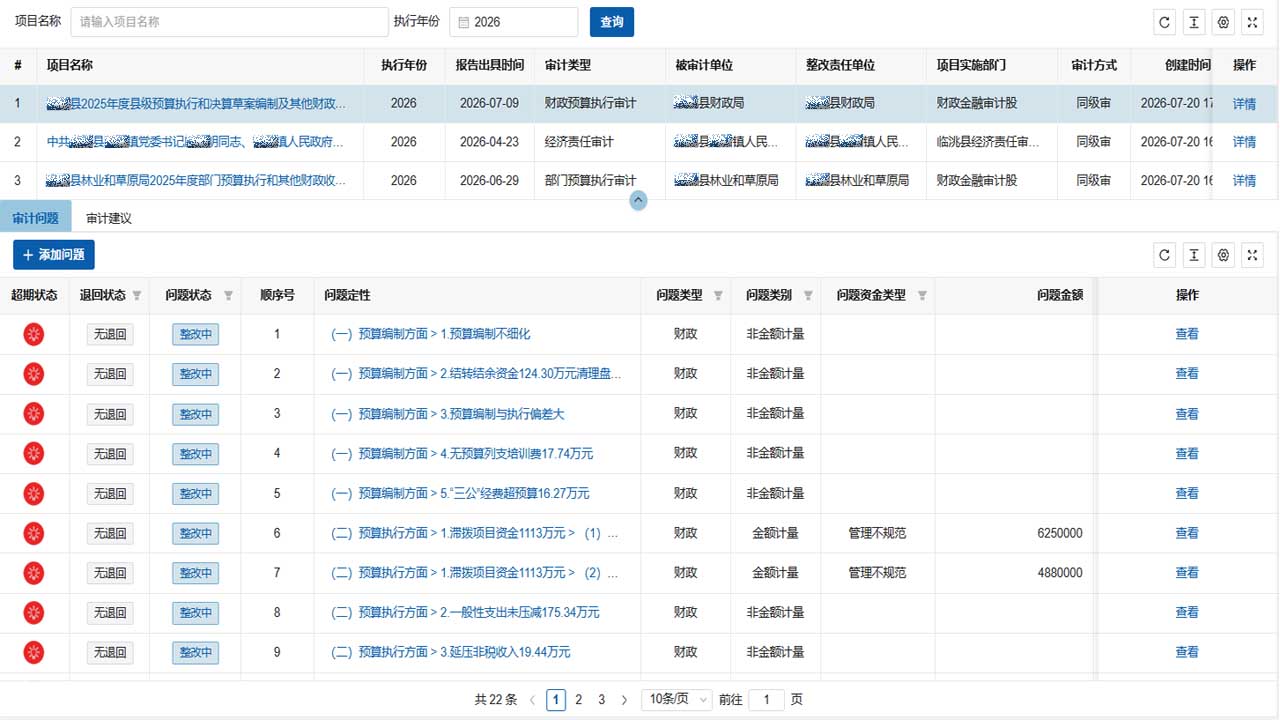Open the 部门预算执行审计 project name link
This screenshot has height=720, width=1280.
pos(197,181)
